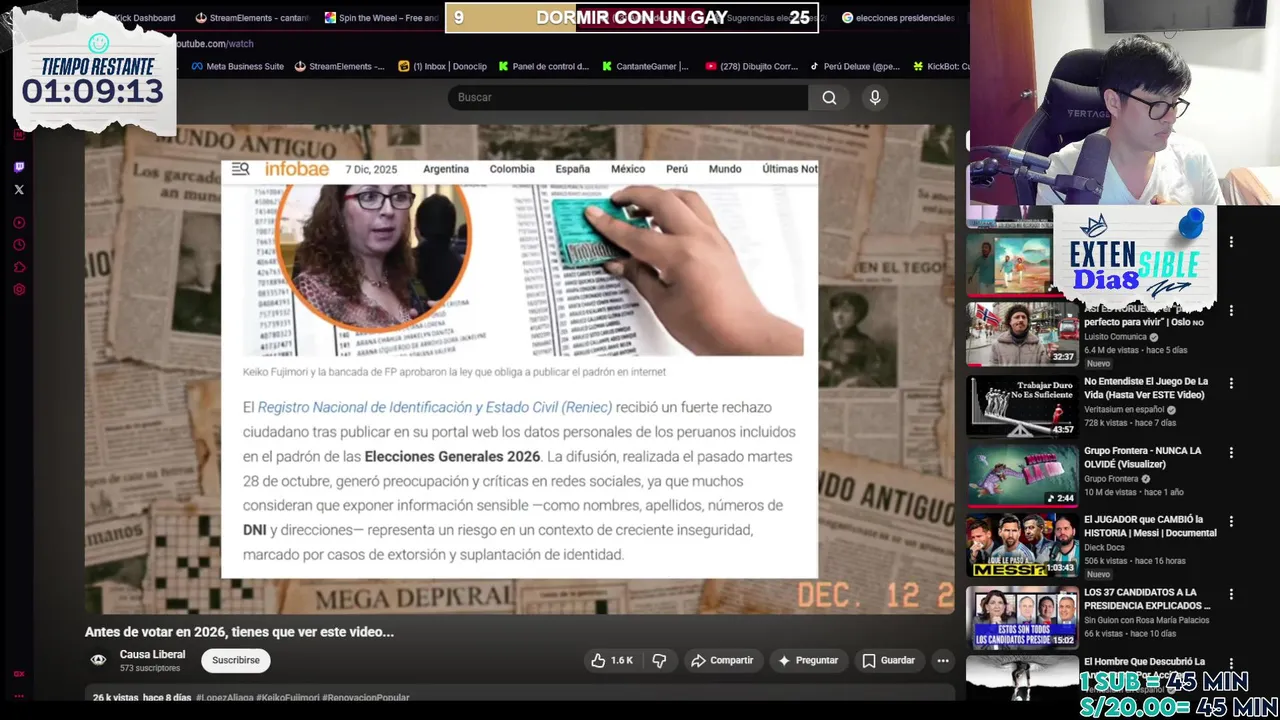The height and width of the screenshot is (720, 1280).
Task: Click the Twitch icon in left sidebar
Action: coord(19,167)
